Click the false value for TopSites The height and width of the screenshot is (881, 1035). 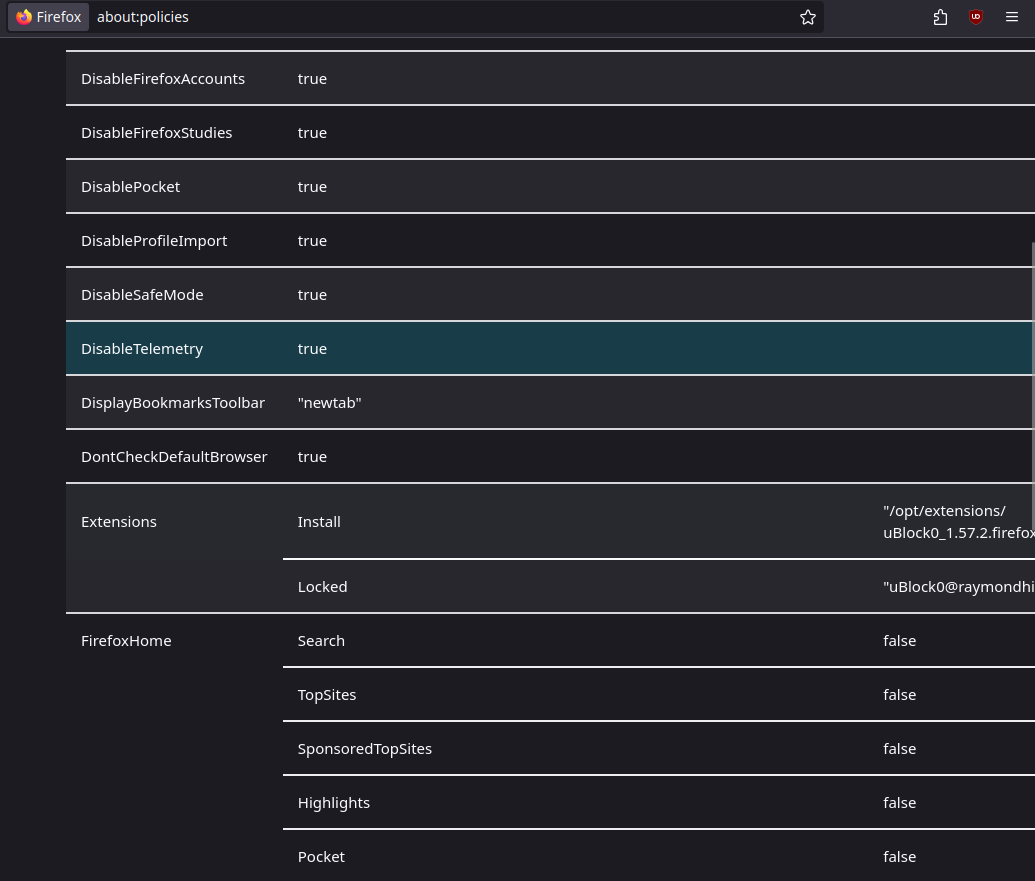(x=900, y=695)
